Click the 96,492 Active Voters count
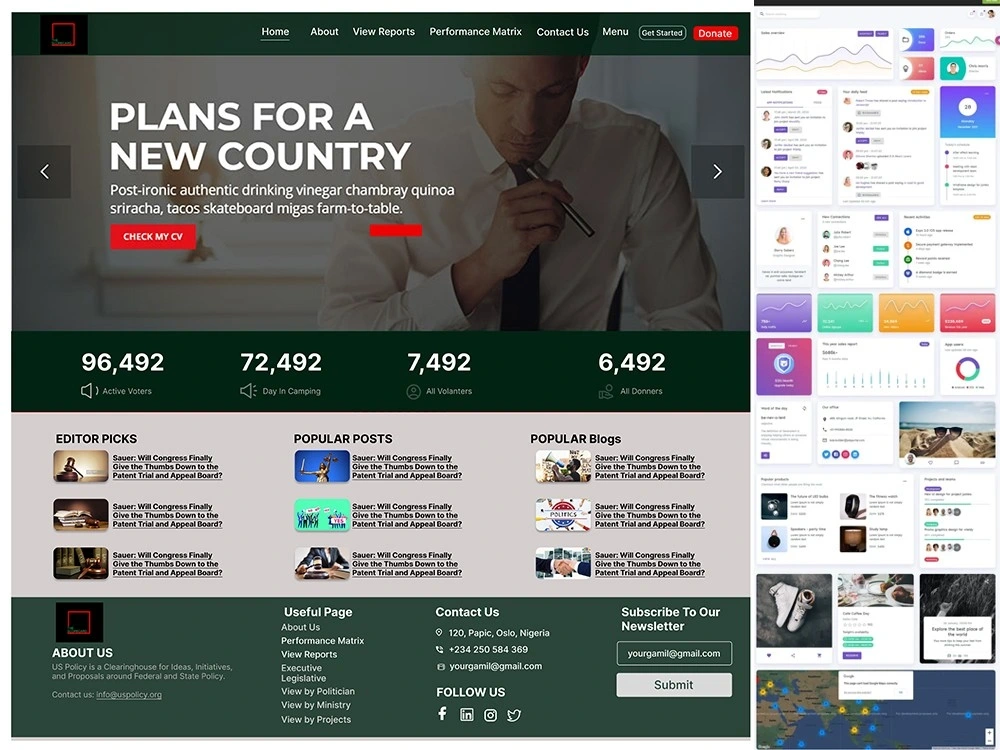The width and height of the screenshot is (1000, 750). [x=122, y=362]
